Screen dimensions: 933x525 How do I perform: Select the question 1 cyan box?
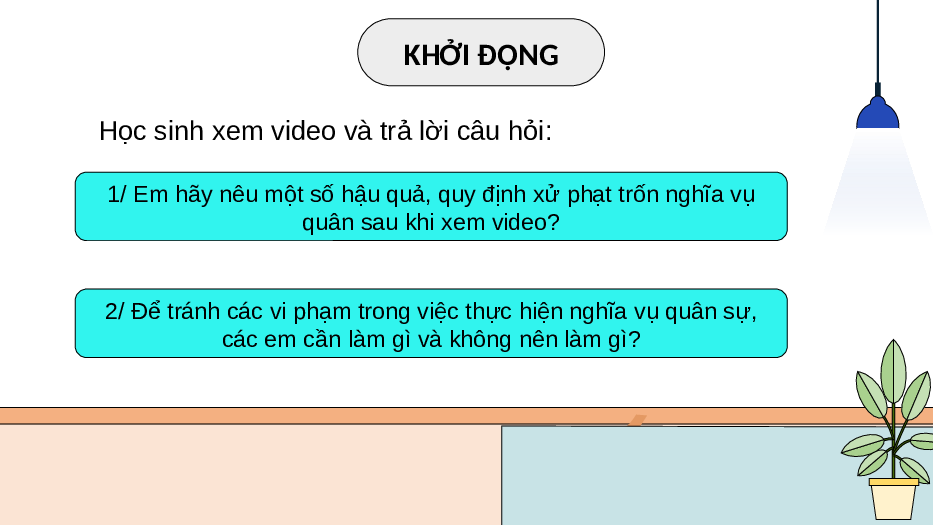pyautogui.click(x=431, y=207)
